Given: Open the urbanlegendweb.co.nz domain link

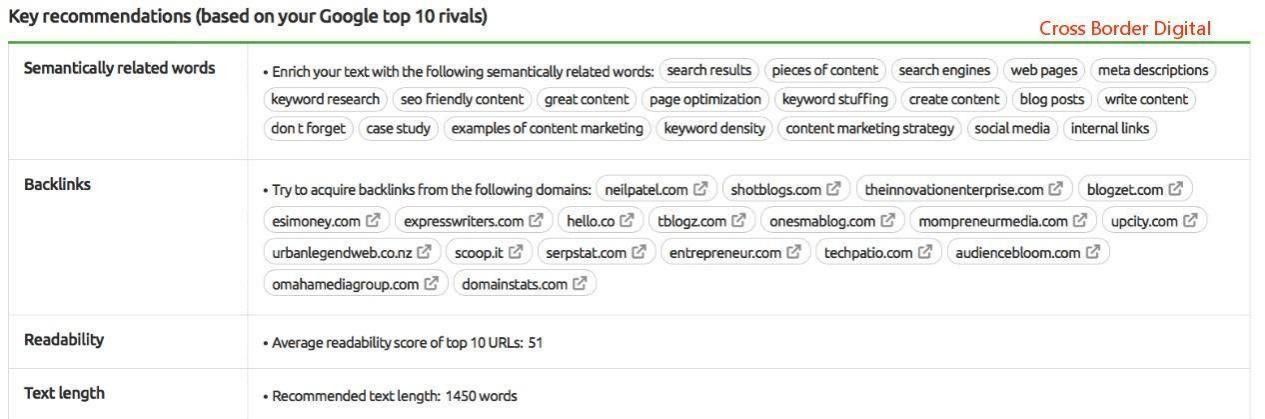Looking at the screenshot, I should point(342,253).
